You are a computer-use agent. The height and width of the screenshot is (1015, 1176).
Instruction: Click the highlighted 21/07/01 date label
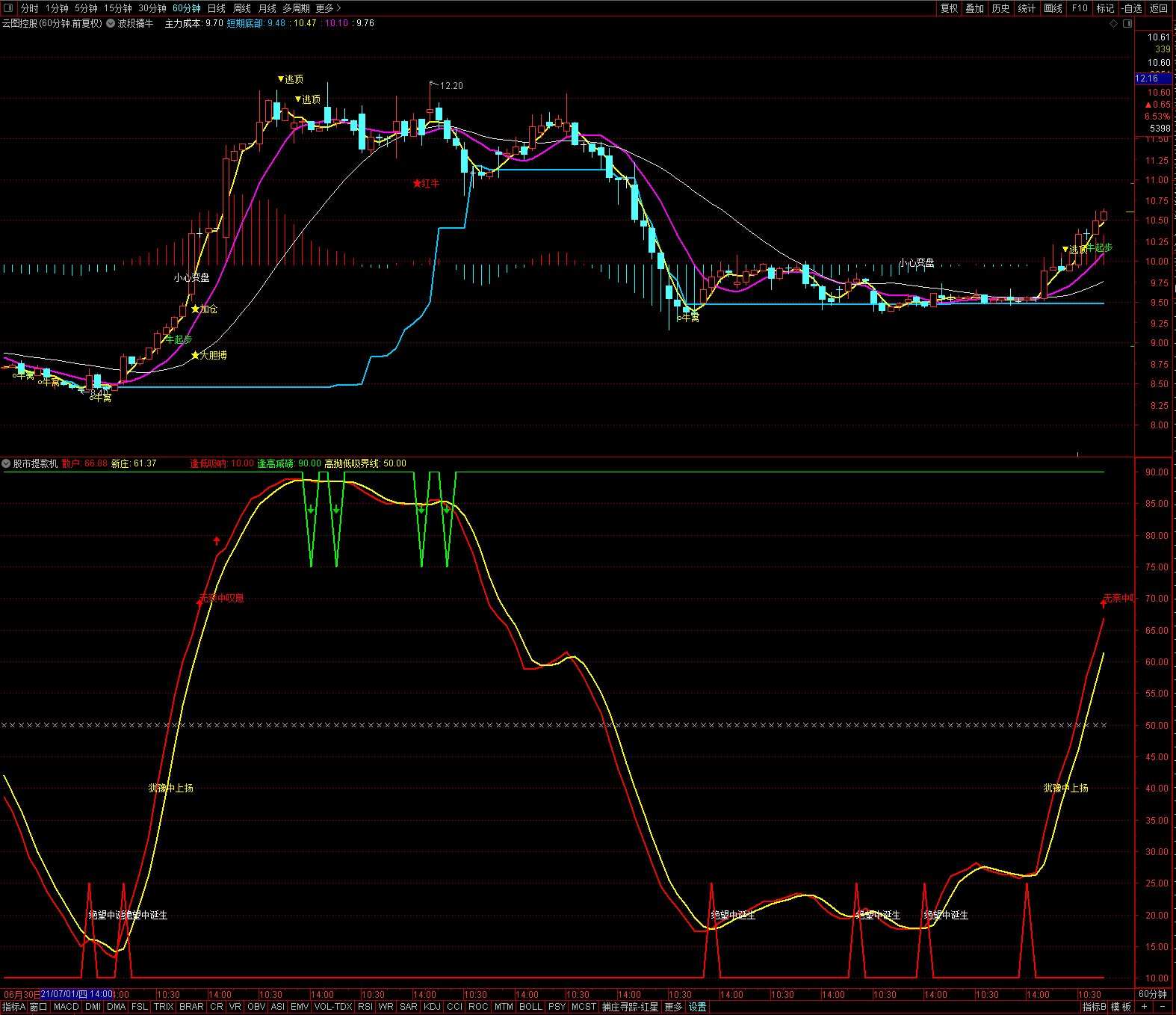coord(76,994)
